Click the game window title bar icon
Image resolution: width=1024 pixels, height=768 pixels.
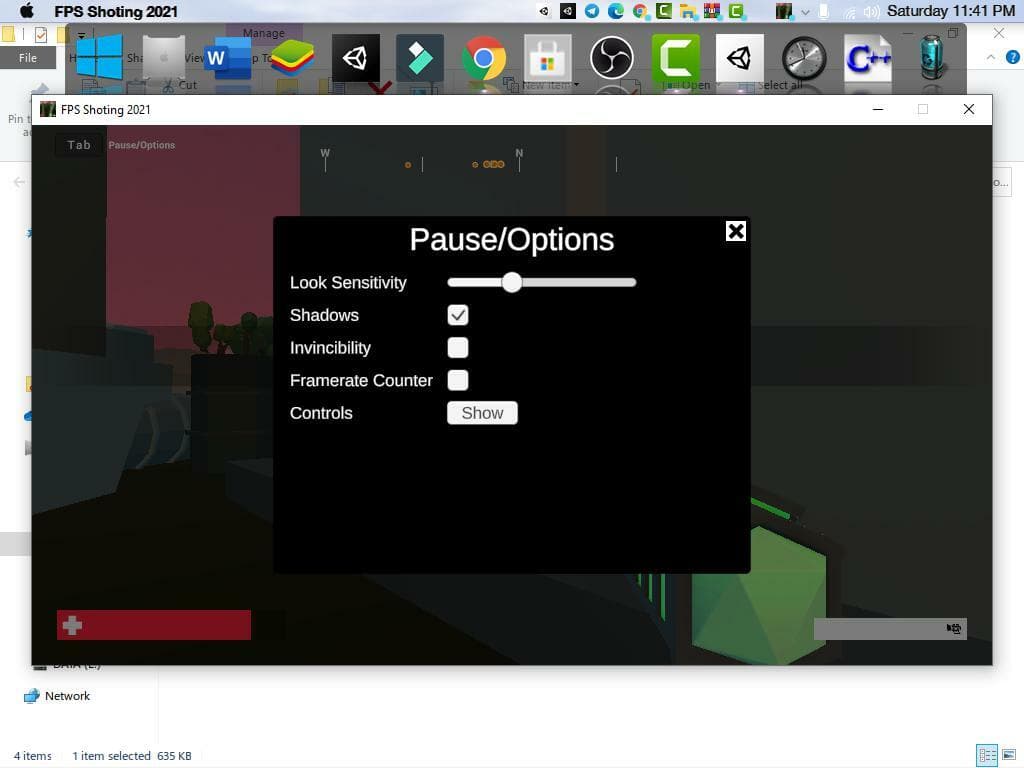coord(48,109)
